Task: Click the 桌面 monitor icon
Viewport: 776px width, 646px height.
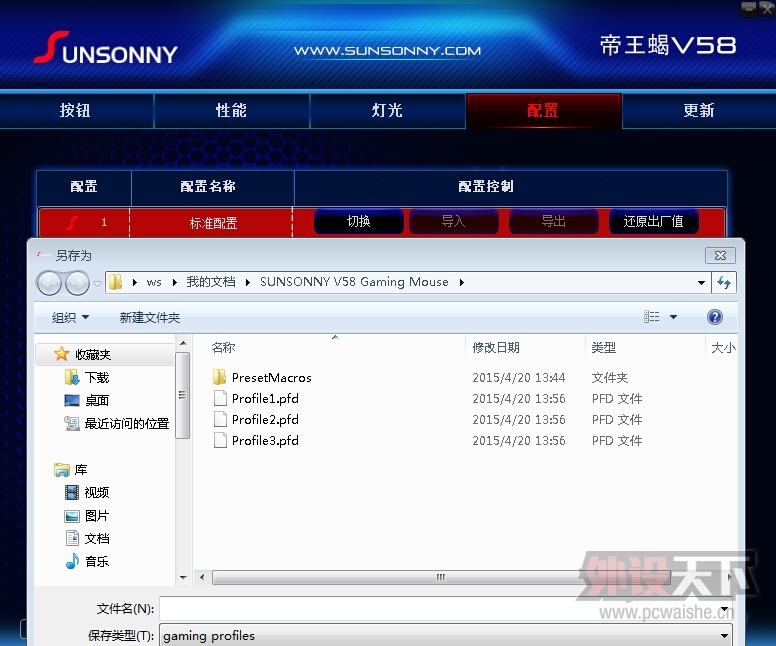Action: 72,400
